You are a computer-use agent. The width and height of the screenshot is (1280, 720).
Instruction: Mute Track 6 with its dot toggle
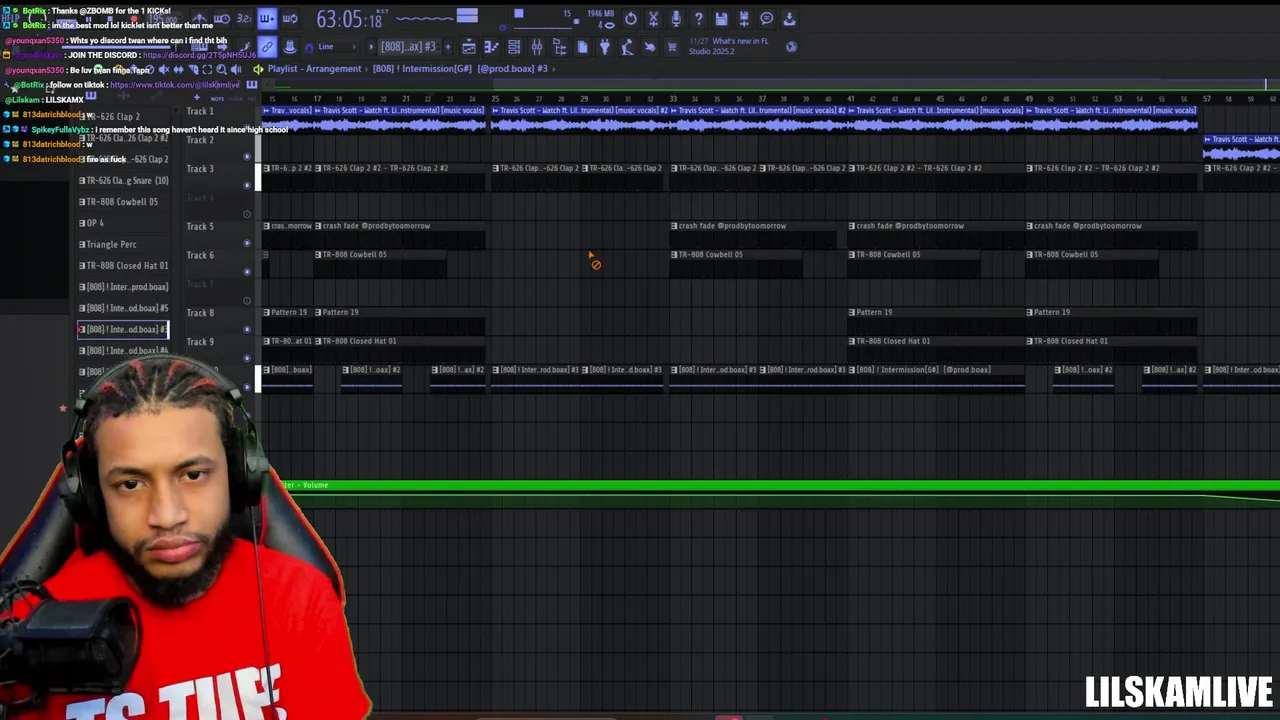click(x=247, y=272)
